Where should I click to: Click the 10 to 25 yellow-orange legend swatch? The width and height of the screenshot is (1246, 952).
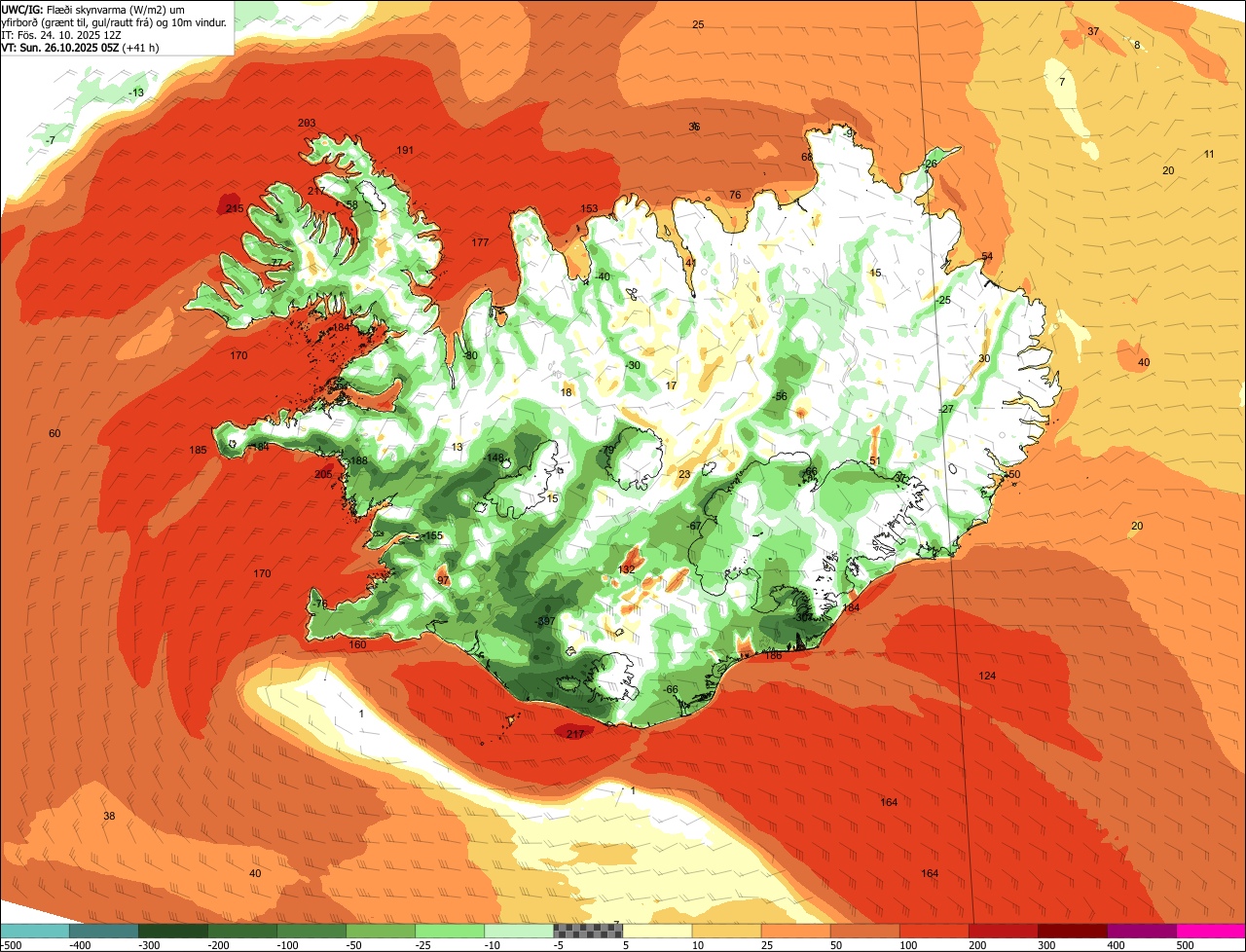[726, 932]
